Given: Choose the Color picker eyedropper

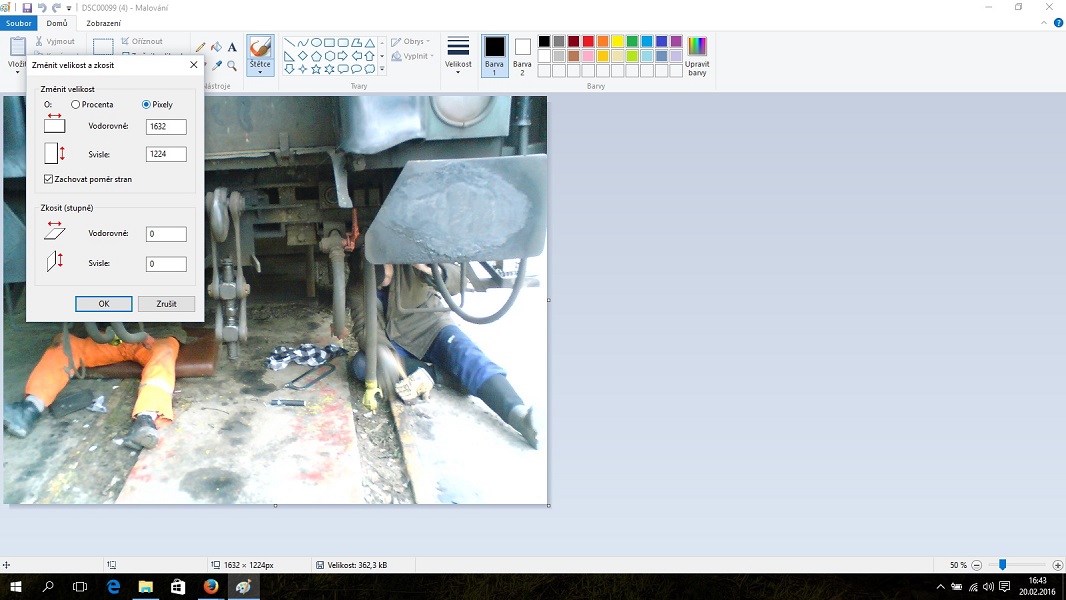Looking at the screenshot, I should tap(217, 66).
